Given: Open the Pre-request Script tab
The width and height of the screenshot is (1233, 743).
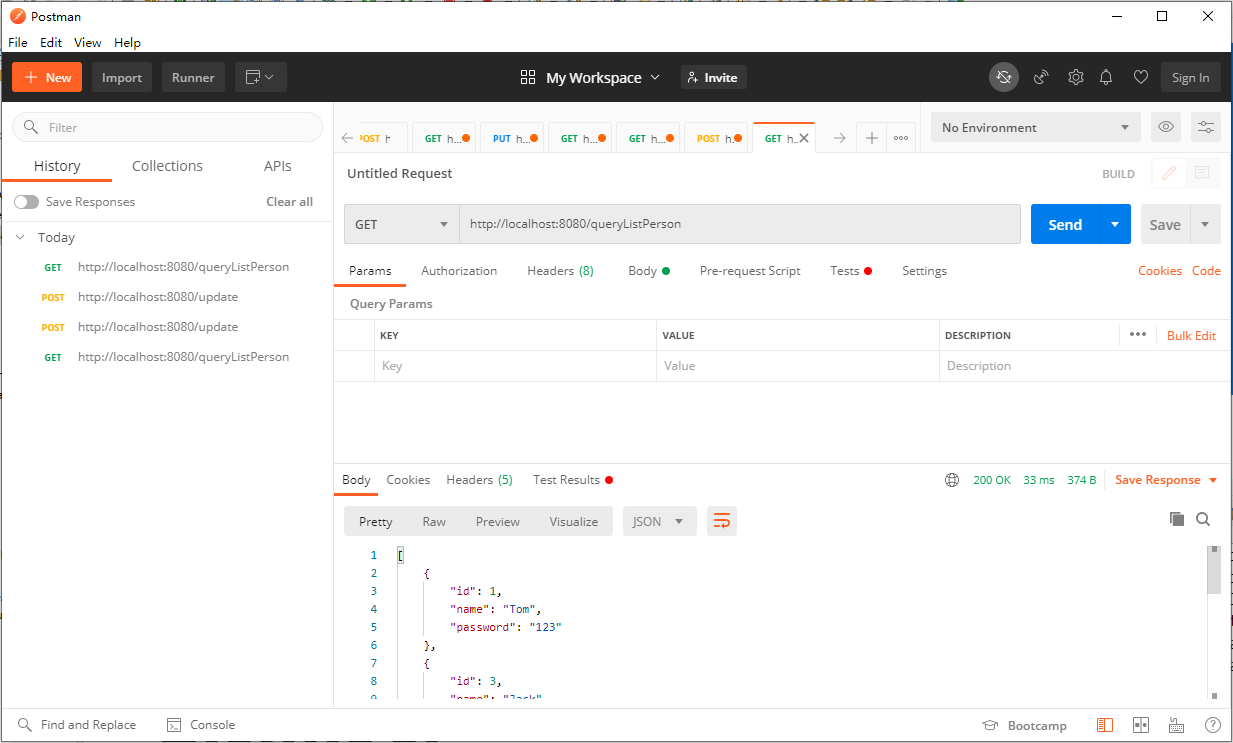Looking at the screenshot, I should 750,271.
